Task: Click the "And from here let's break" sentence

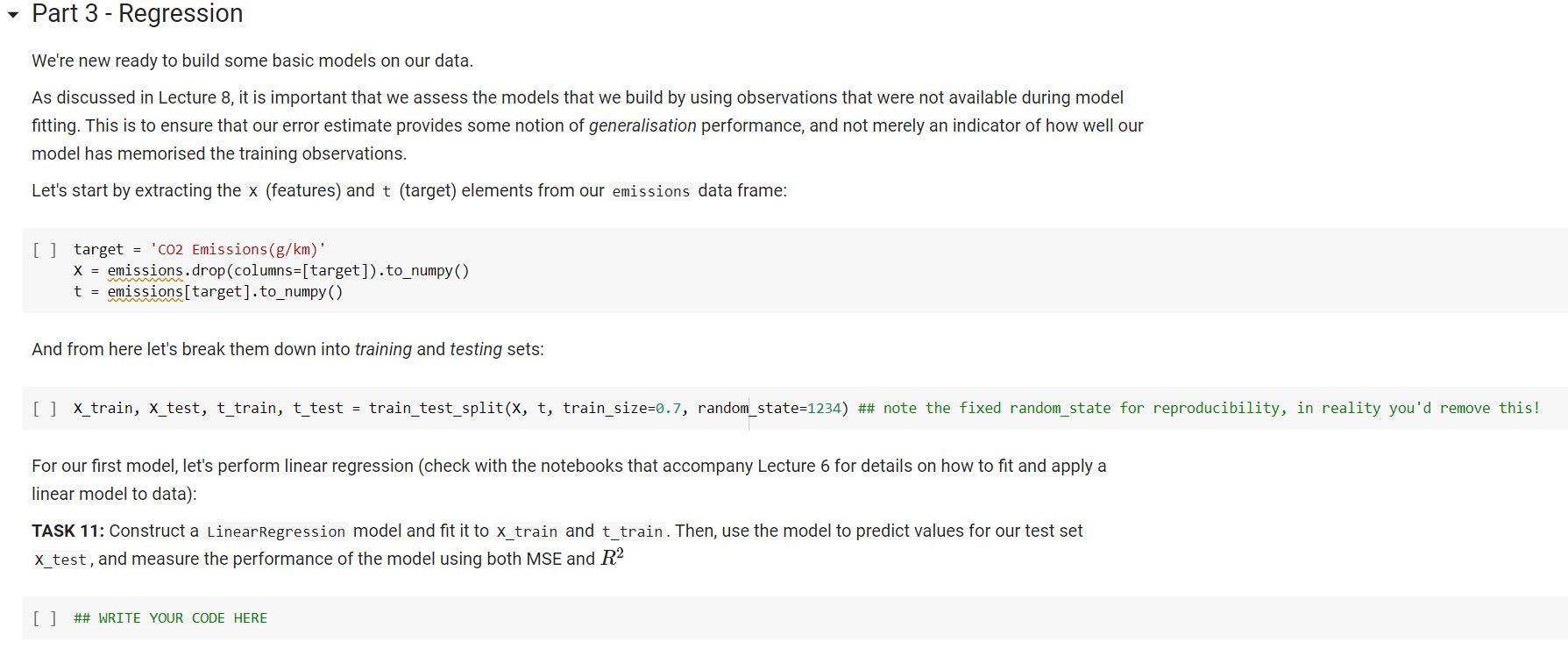Action: click(287, 350)
